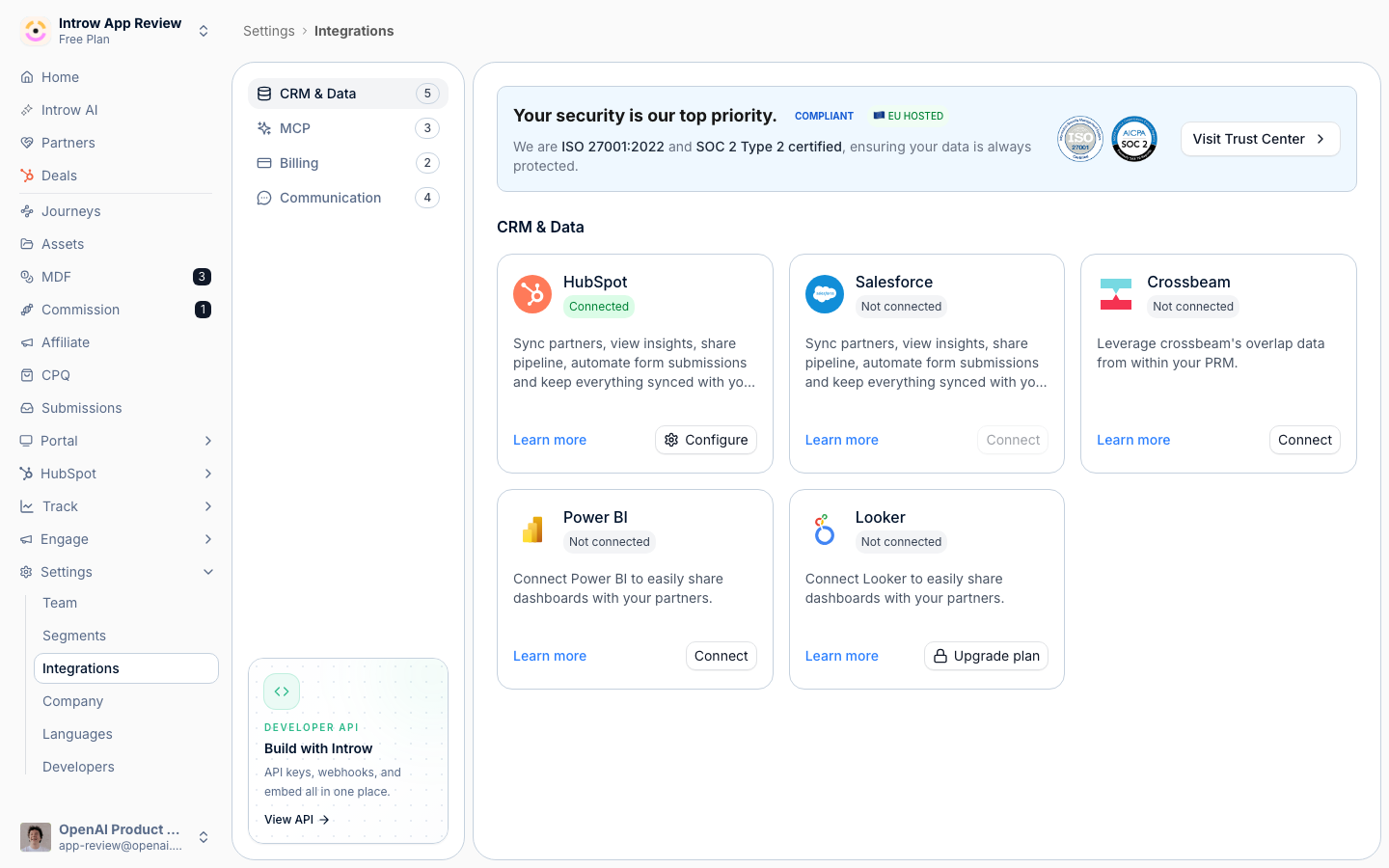
Task: Open the Segments settings page
Action: [126, 636]
